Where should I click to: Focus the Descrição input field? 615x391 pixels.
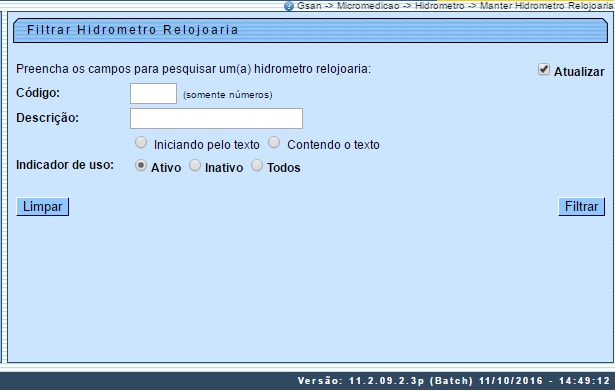tap(217, 118)
